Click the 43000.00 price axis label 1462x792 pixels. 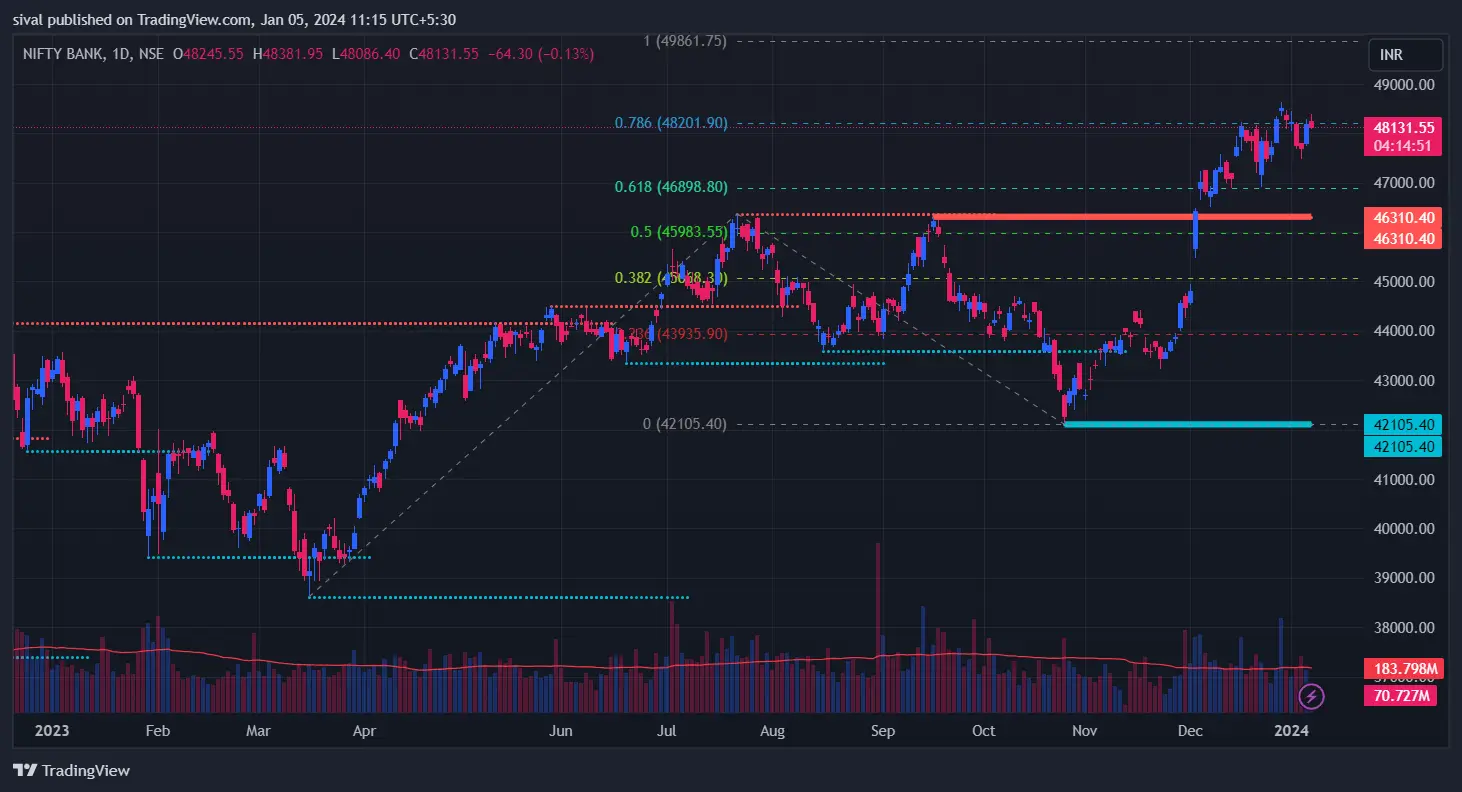click(x=1404, y=381)
